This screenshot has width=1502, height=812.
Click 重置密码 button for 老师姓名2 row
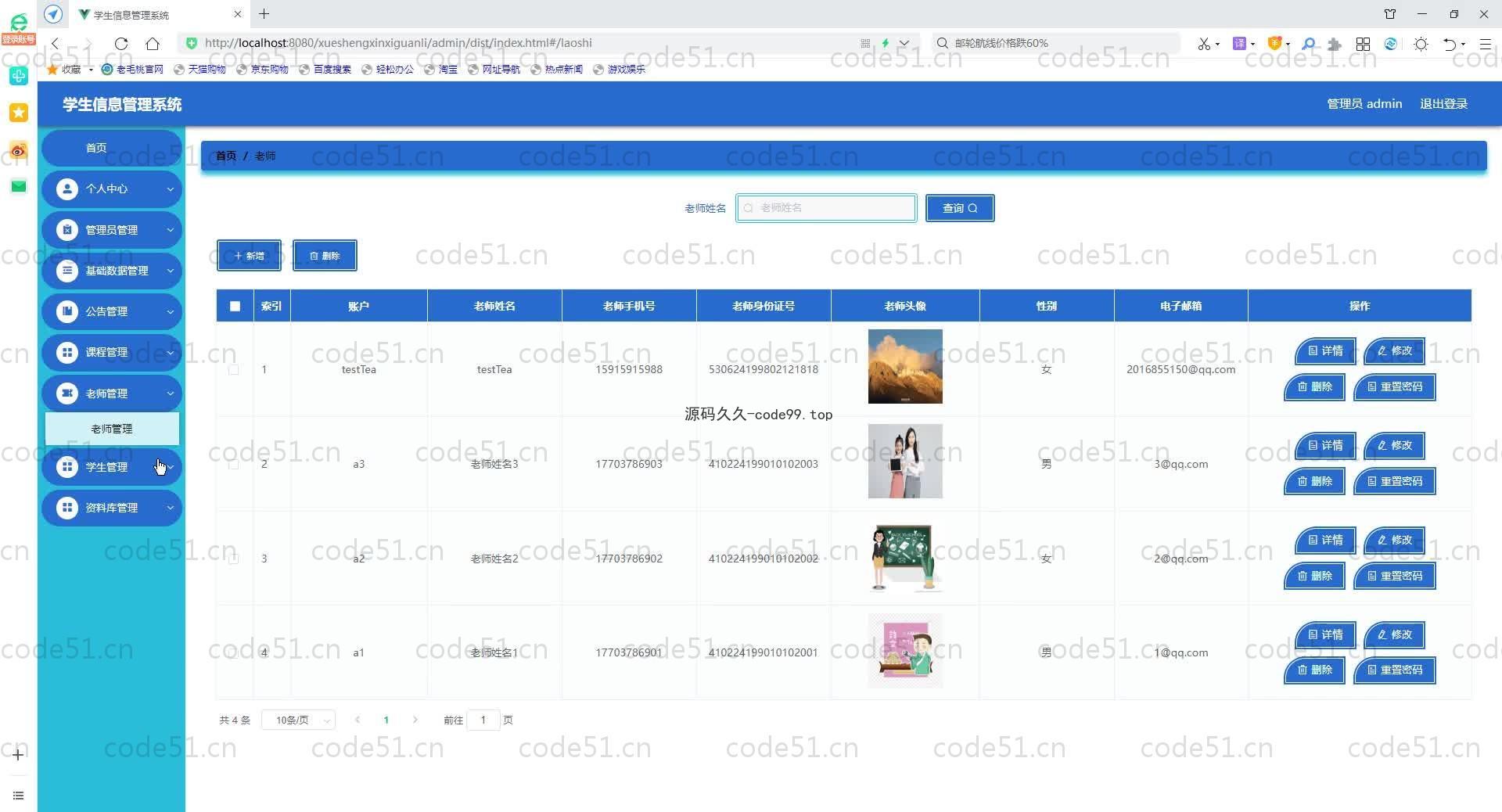point(1395,576)
